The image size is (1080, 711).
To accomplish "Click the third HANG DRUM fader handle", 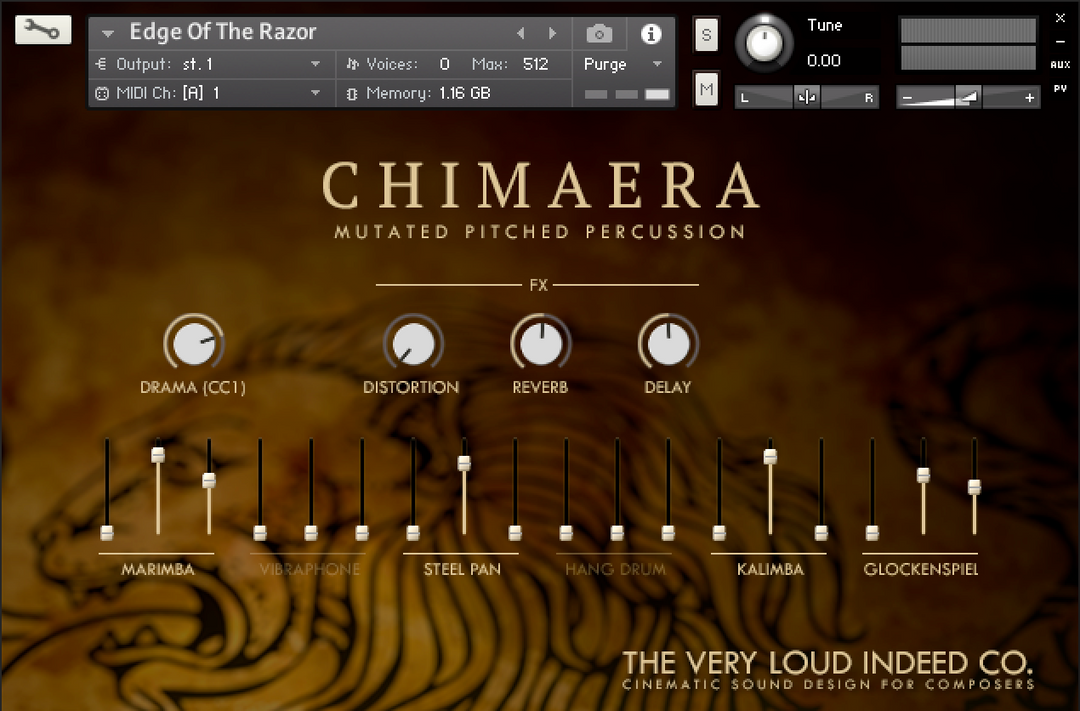I will tap(668, 533).
